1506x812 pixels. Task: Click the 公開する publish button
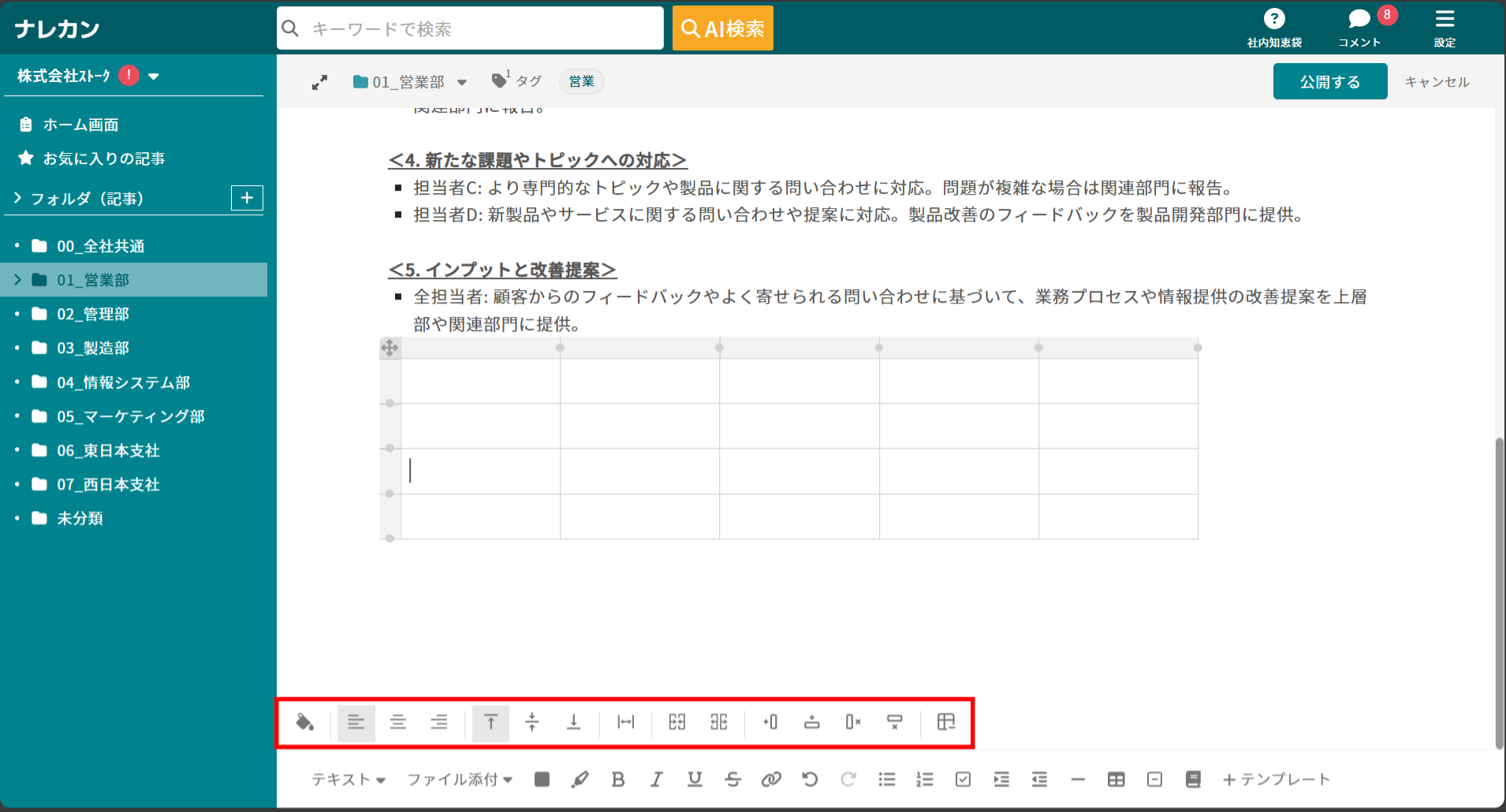[1329, 81]
